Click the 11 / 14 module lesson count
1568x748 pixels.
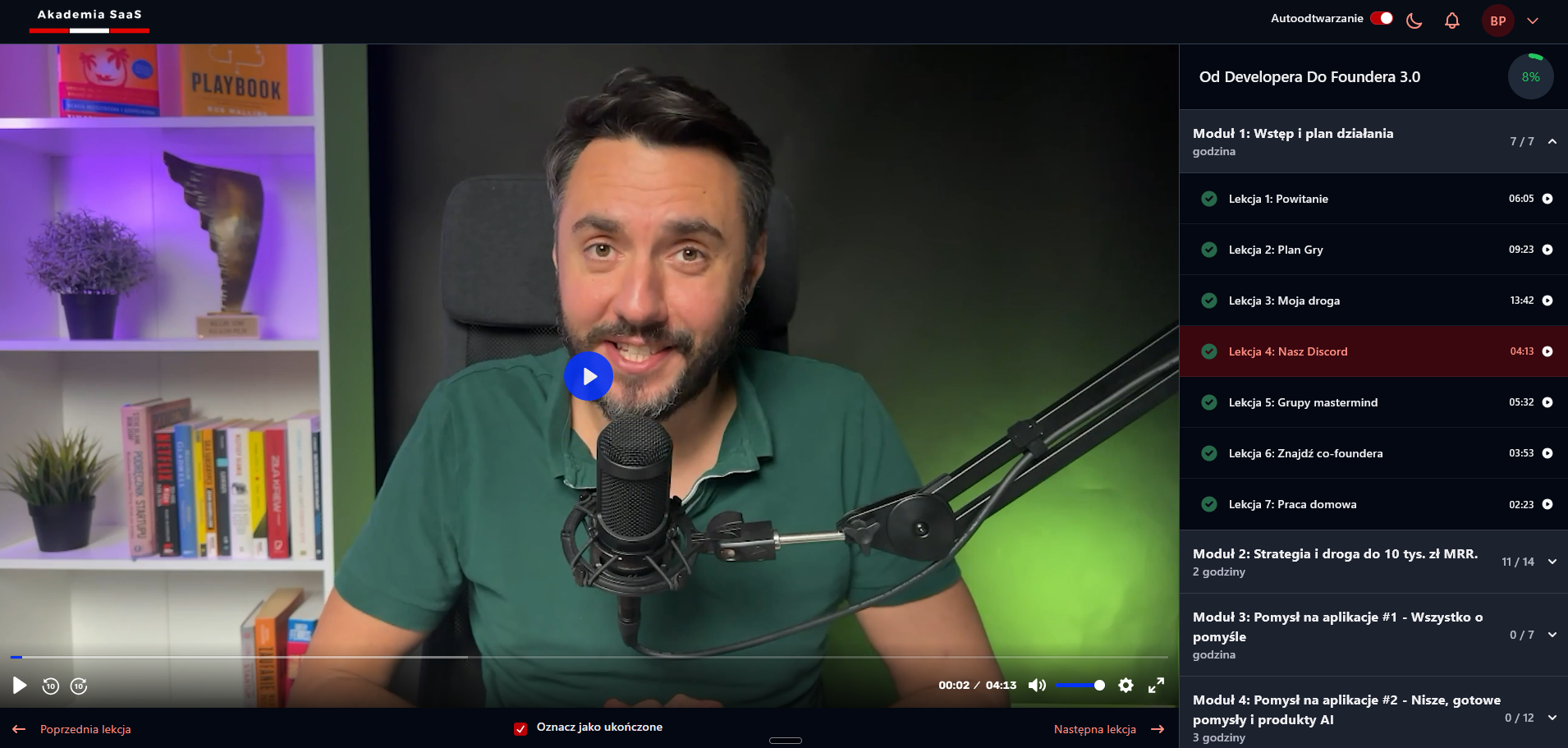(x=1518, y=562)
